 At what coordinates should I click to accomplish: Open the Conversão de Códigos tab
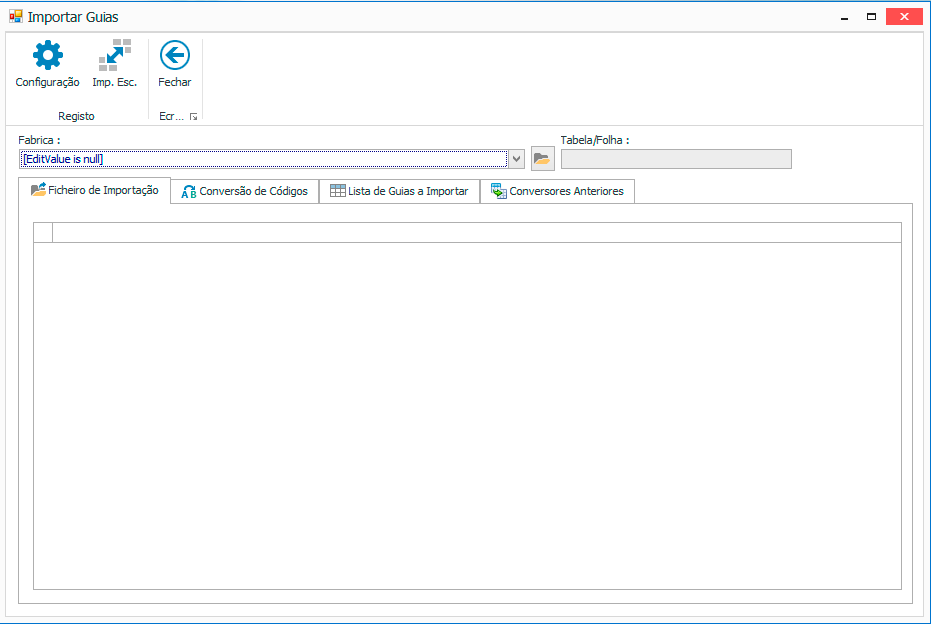click(245, 191)
